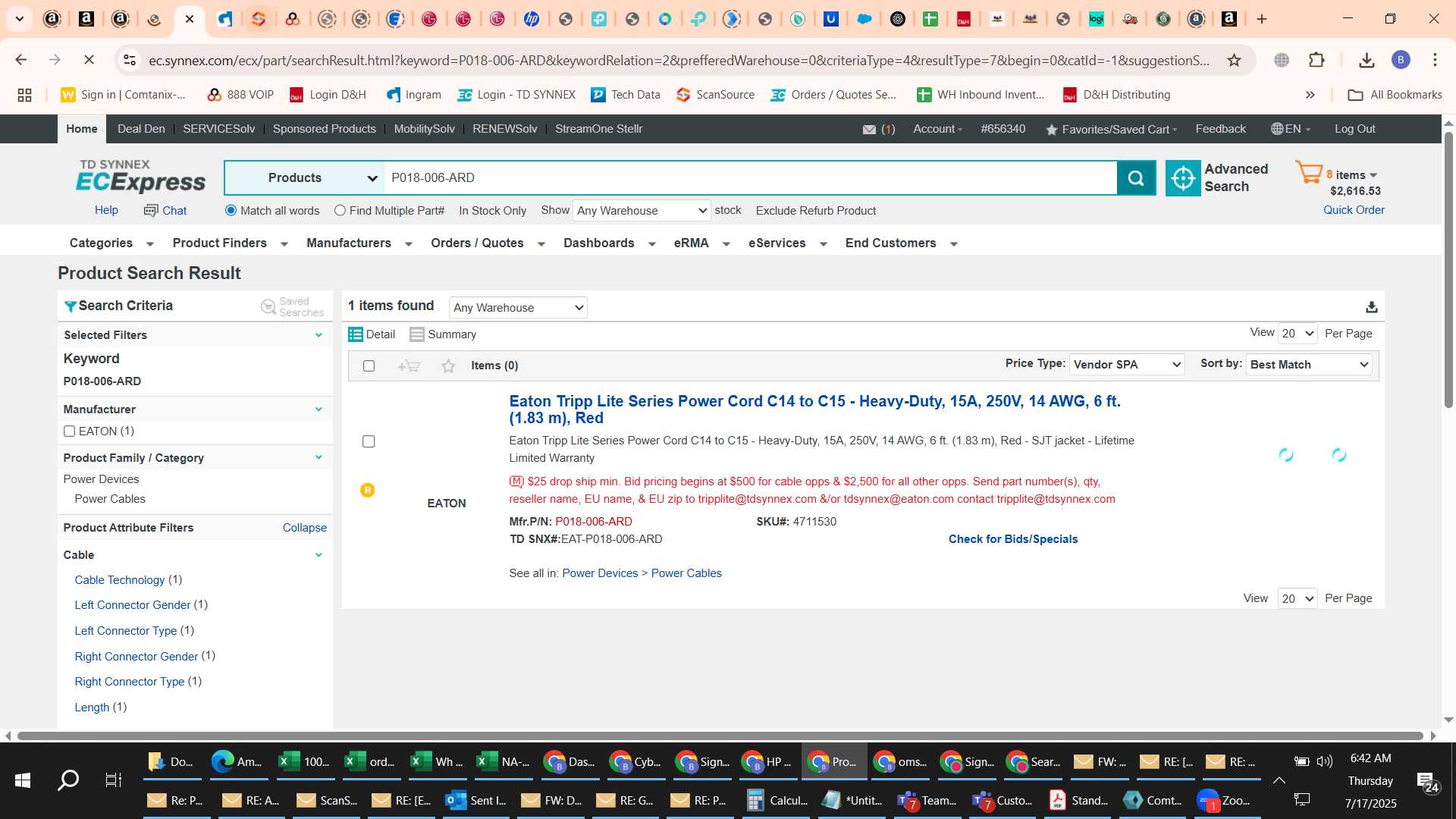Image resolution: width=1456 pixels, height=819 pixels.
Task: Go back in browser history
Action: [21, 60]
